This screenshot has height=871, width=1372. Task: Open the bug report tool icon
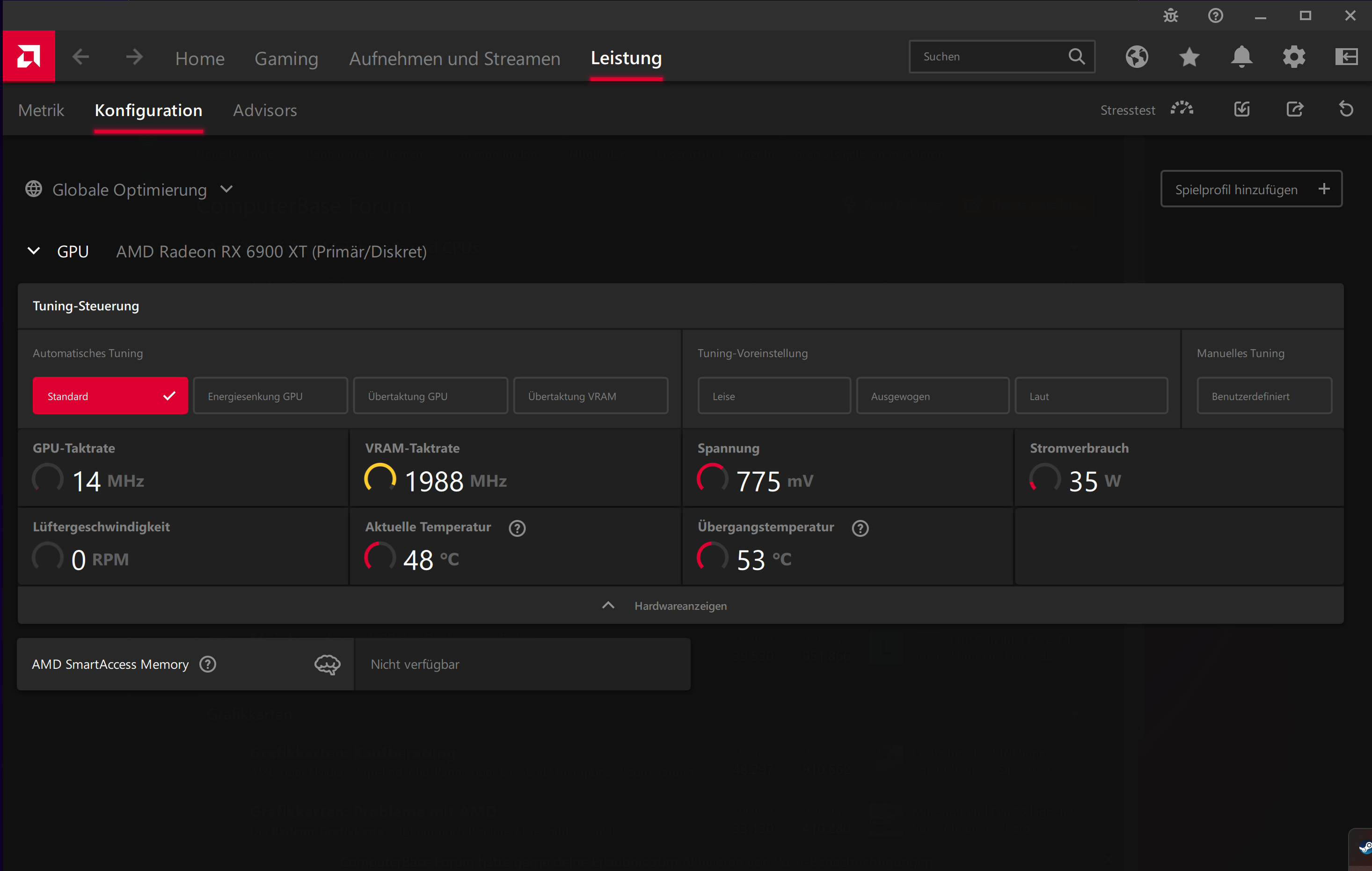coord(1170,15)
